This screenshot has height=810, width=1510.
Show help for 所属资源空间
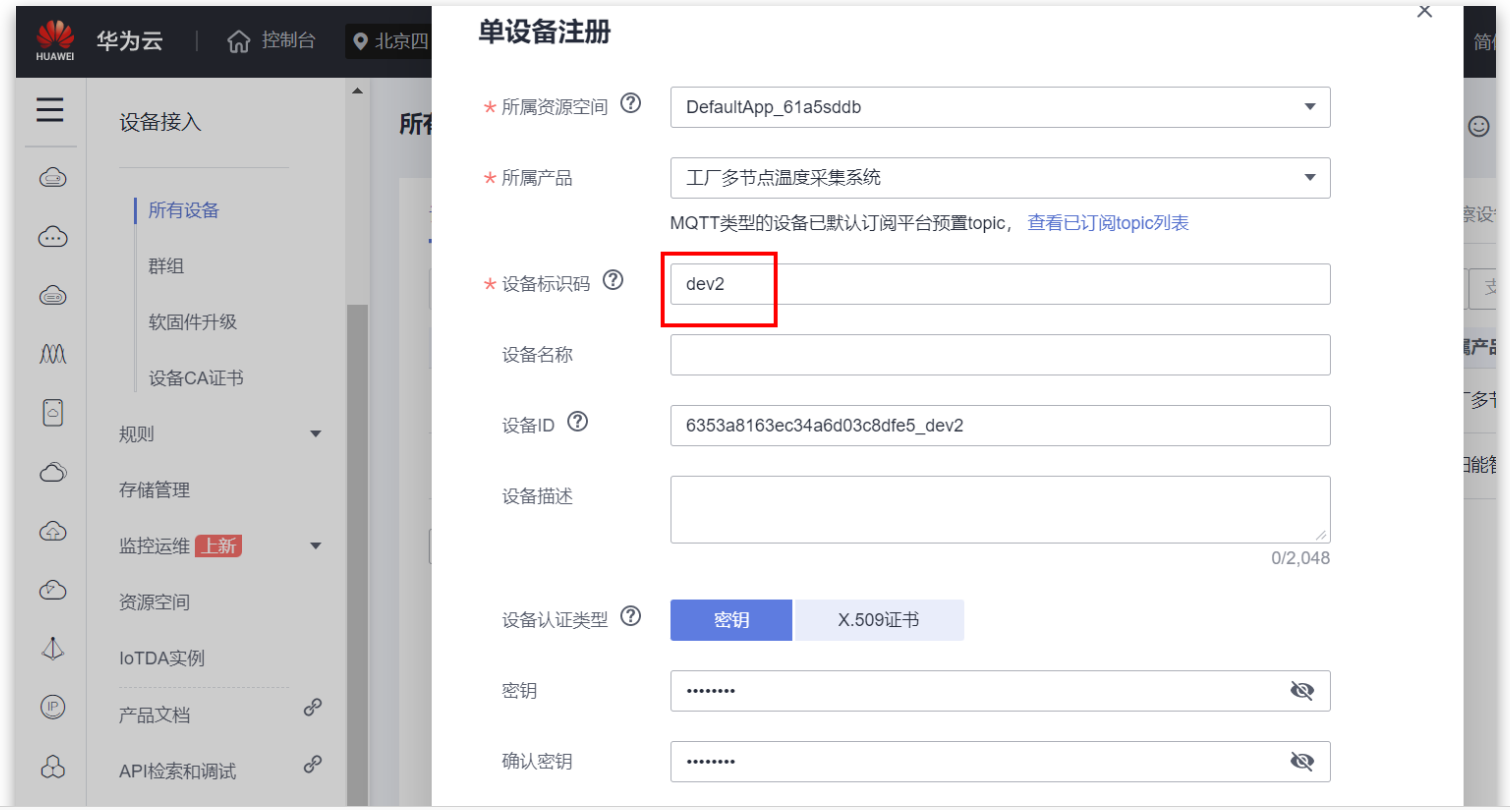pyautogui.click(x=631, y=103)
